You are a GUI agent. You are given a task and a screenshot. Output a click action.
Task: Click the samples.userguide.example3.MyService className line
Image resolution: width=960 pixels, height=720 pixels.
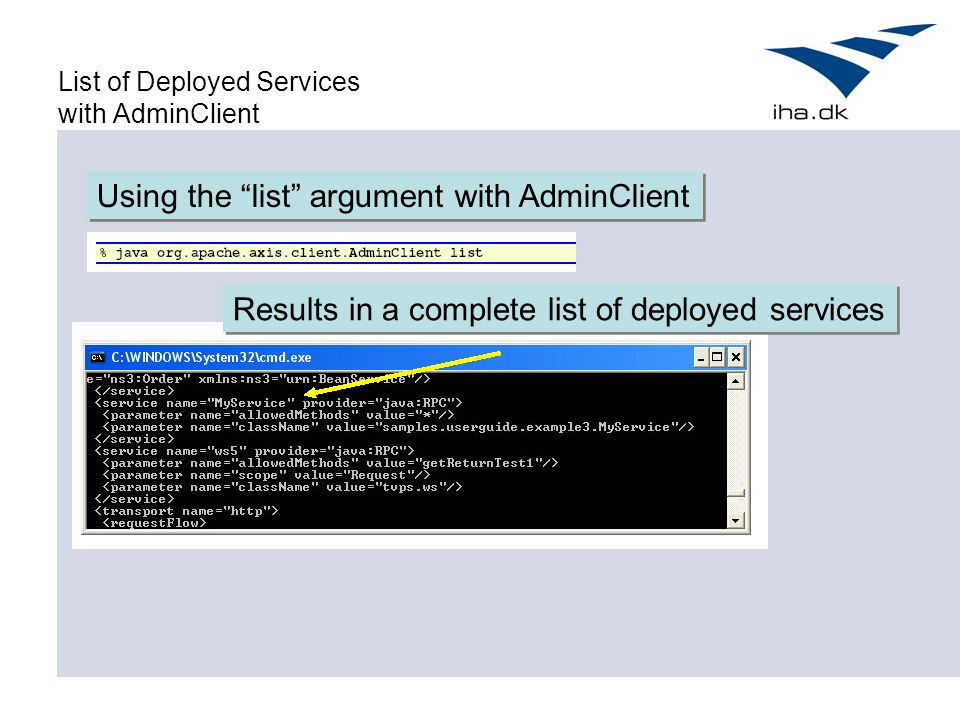[x=398, y=427]
